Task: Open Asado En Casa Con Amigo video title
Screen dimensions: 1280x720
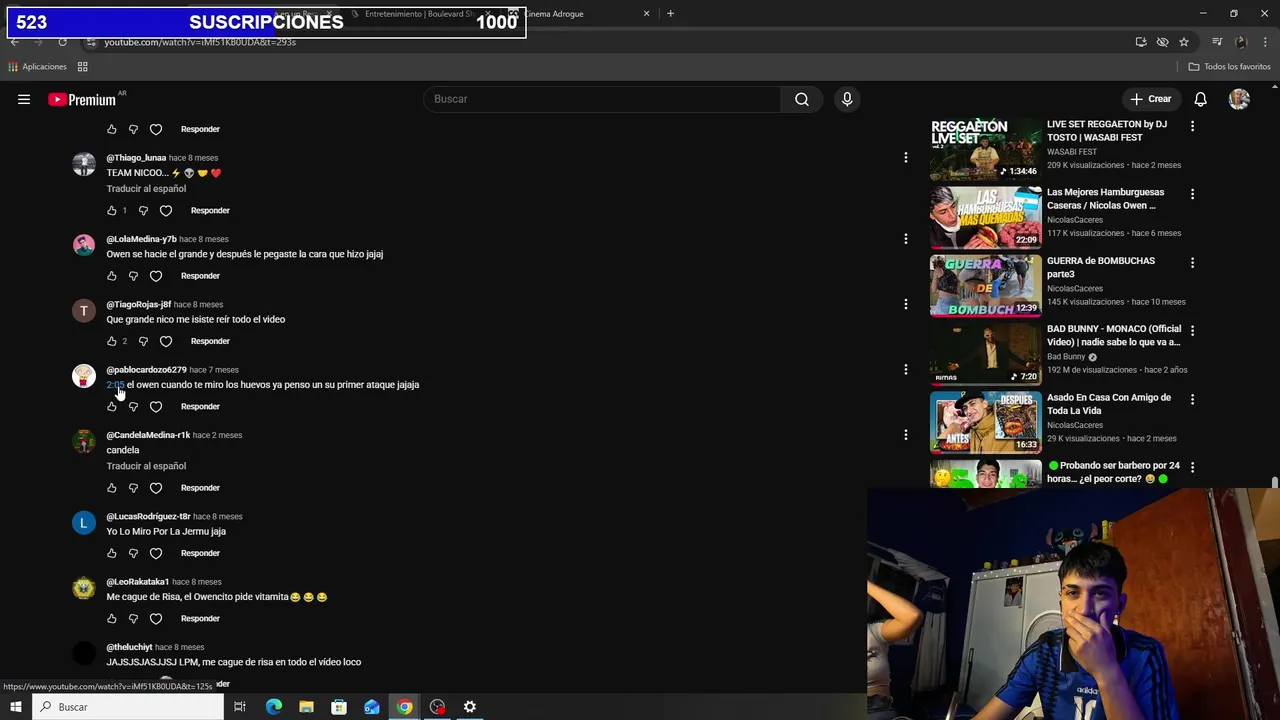Action: (x=1109, y=404)
